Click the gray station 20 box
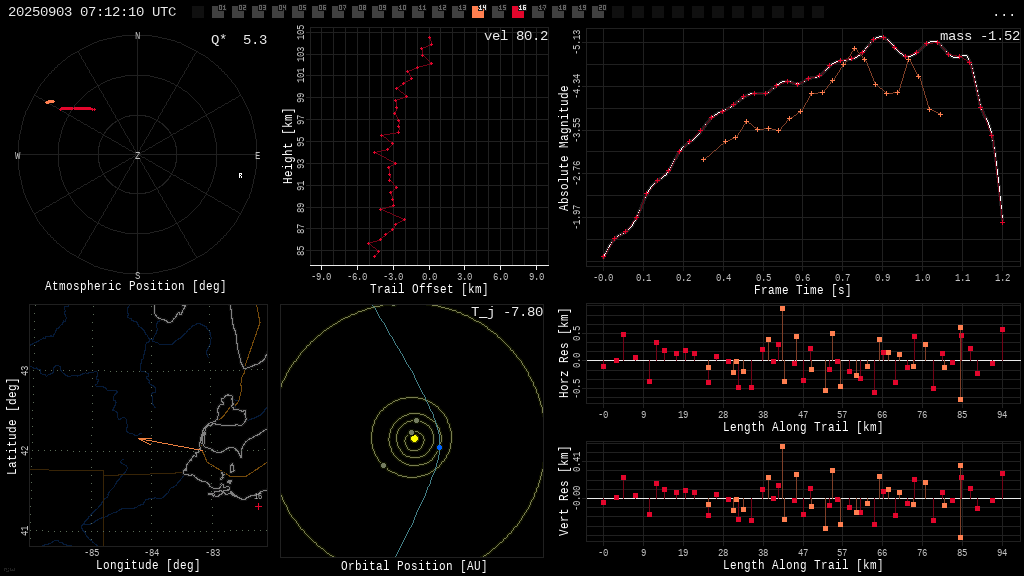Viewport: 1024px width, 576px height. click(598, 11)
